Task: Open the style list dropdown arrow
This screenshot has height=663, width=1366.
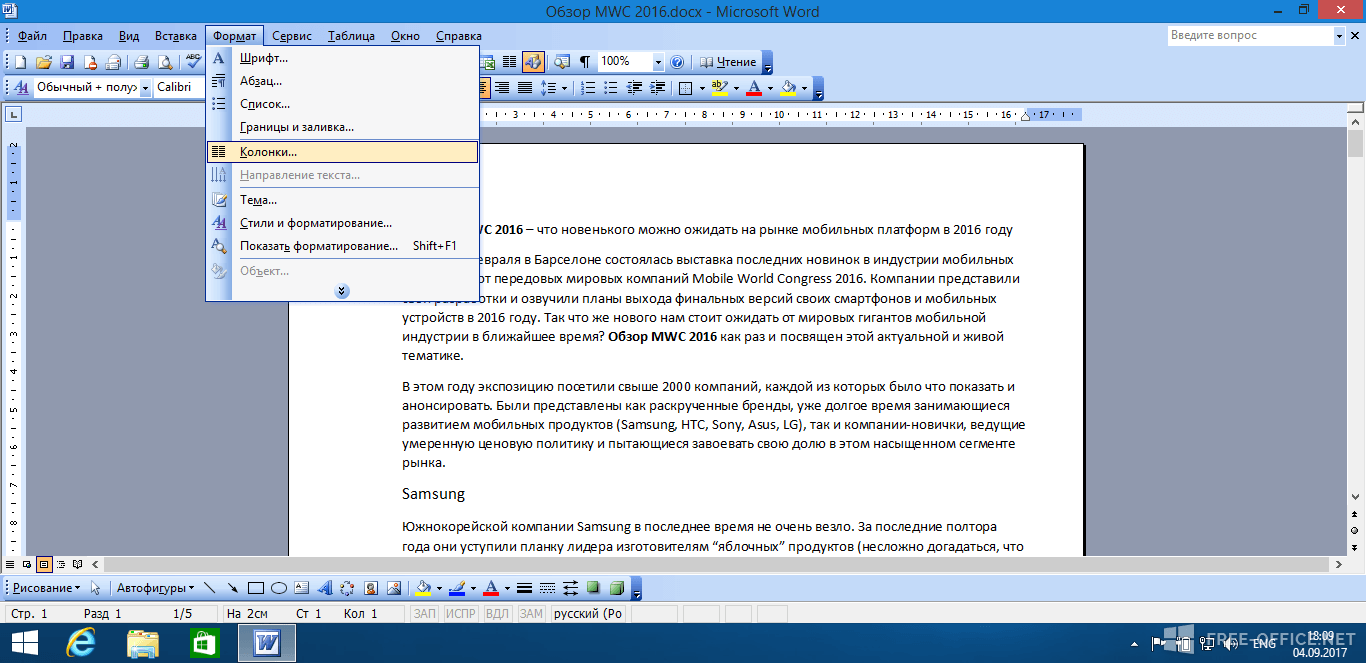Action: click(x=145, y=88)
